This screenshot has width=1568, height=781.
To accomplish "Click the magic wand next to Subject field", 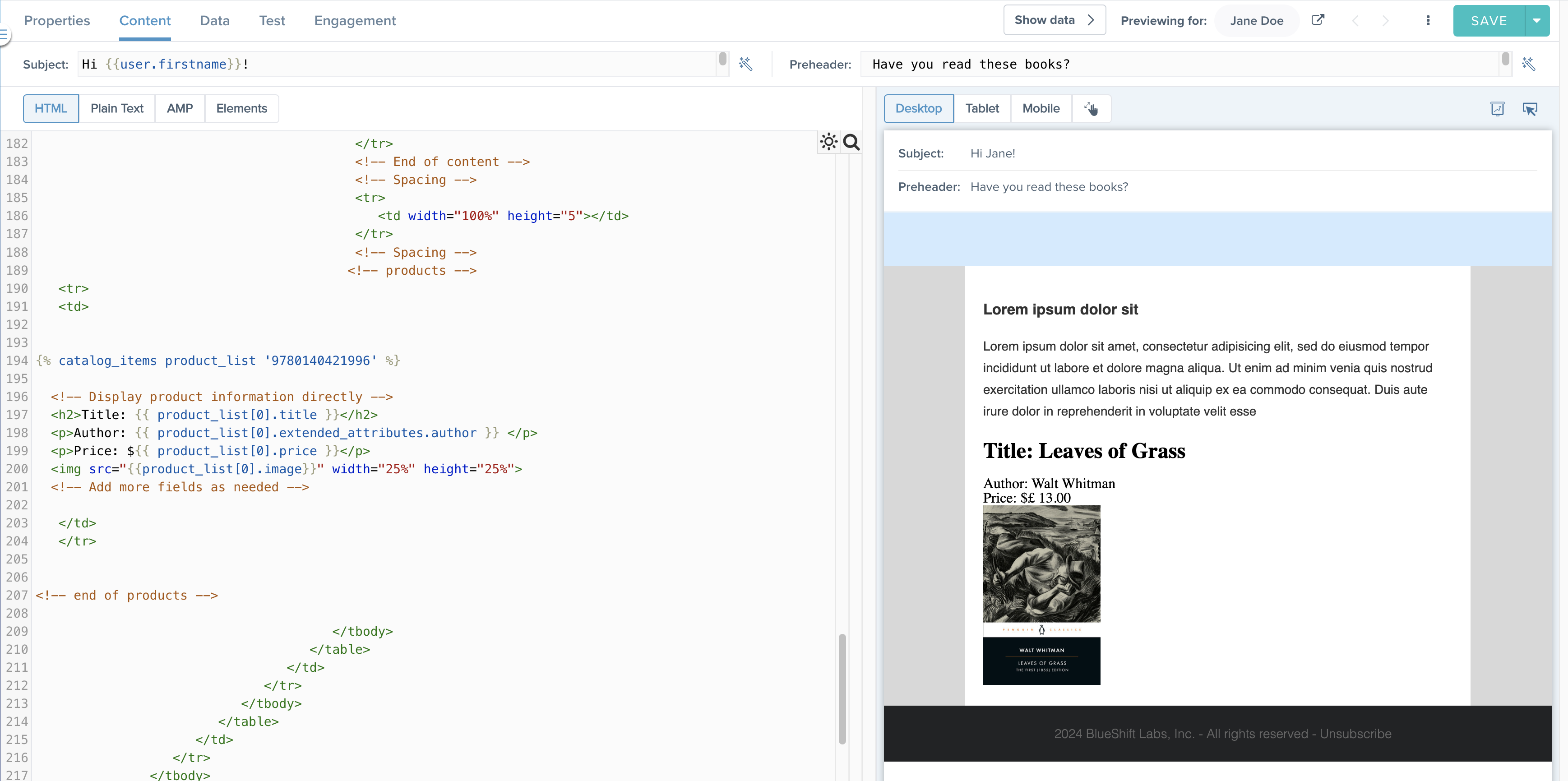I will (746, 64).
